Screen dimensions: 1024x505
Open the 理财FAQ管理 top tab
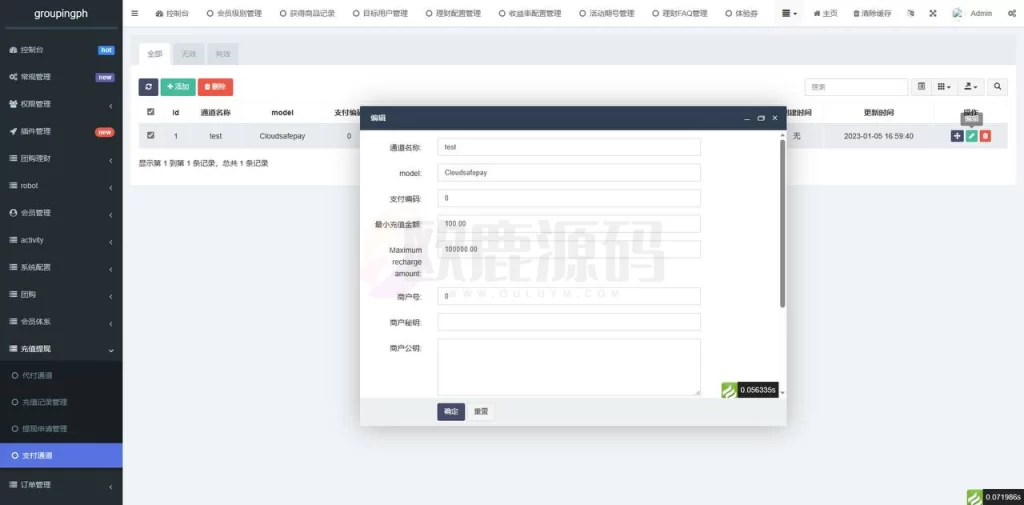(x=680, y=13)
